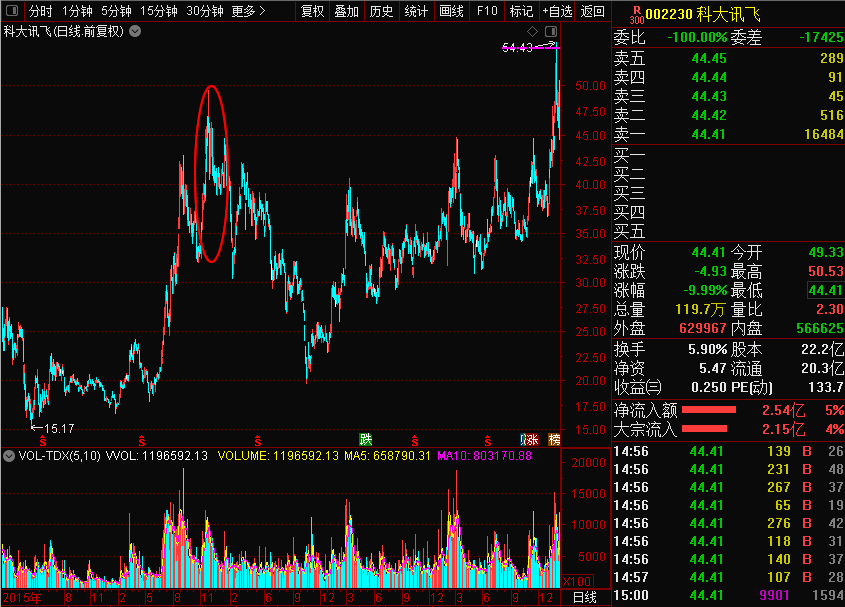Click the top-left panel layout icon
The image size is (845, 607).
point(11,12)
